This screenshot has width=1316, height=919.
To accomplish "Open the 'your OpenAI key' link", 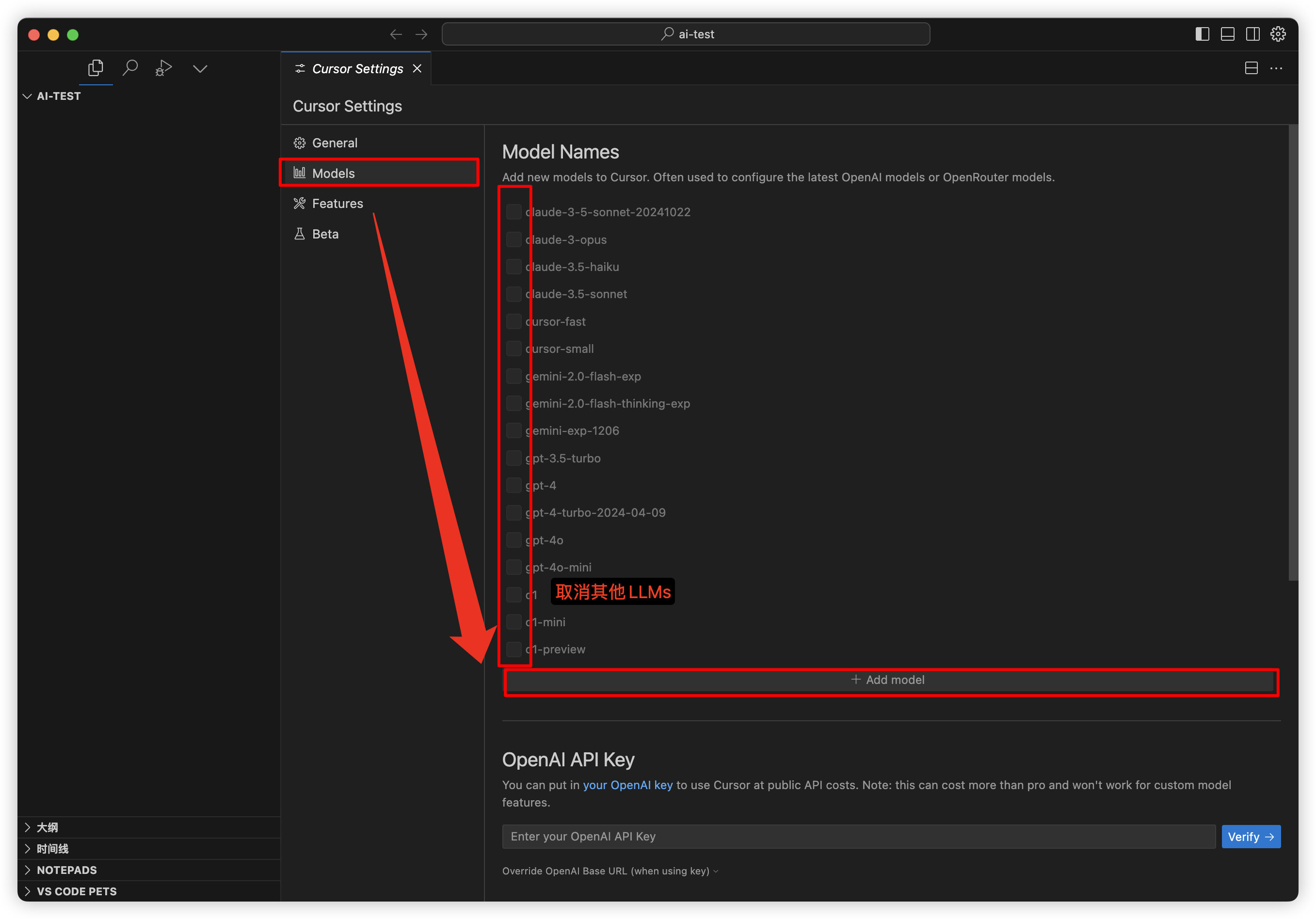I will coord(627,785).
